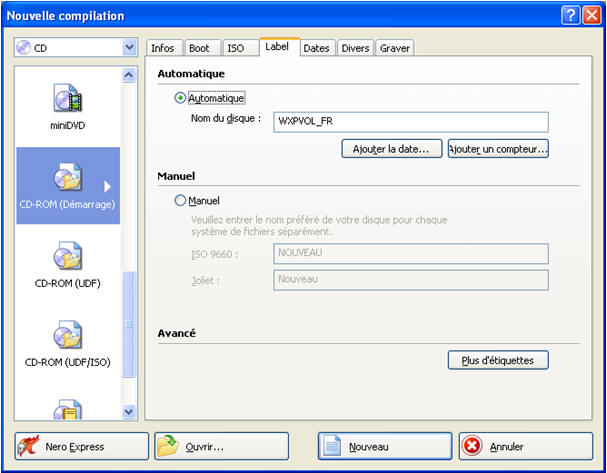Switch to the ISO tab
607x473 pixels.
tap(235, 48)
